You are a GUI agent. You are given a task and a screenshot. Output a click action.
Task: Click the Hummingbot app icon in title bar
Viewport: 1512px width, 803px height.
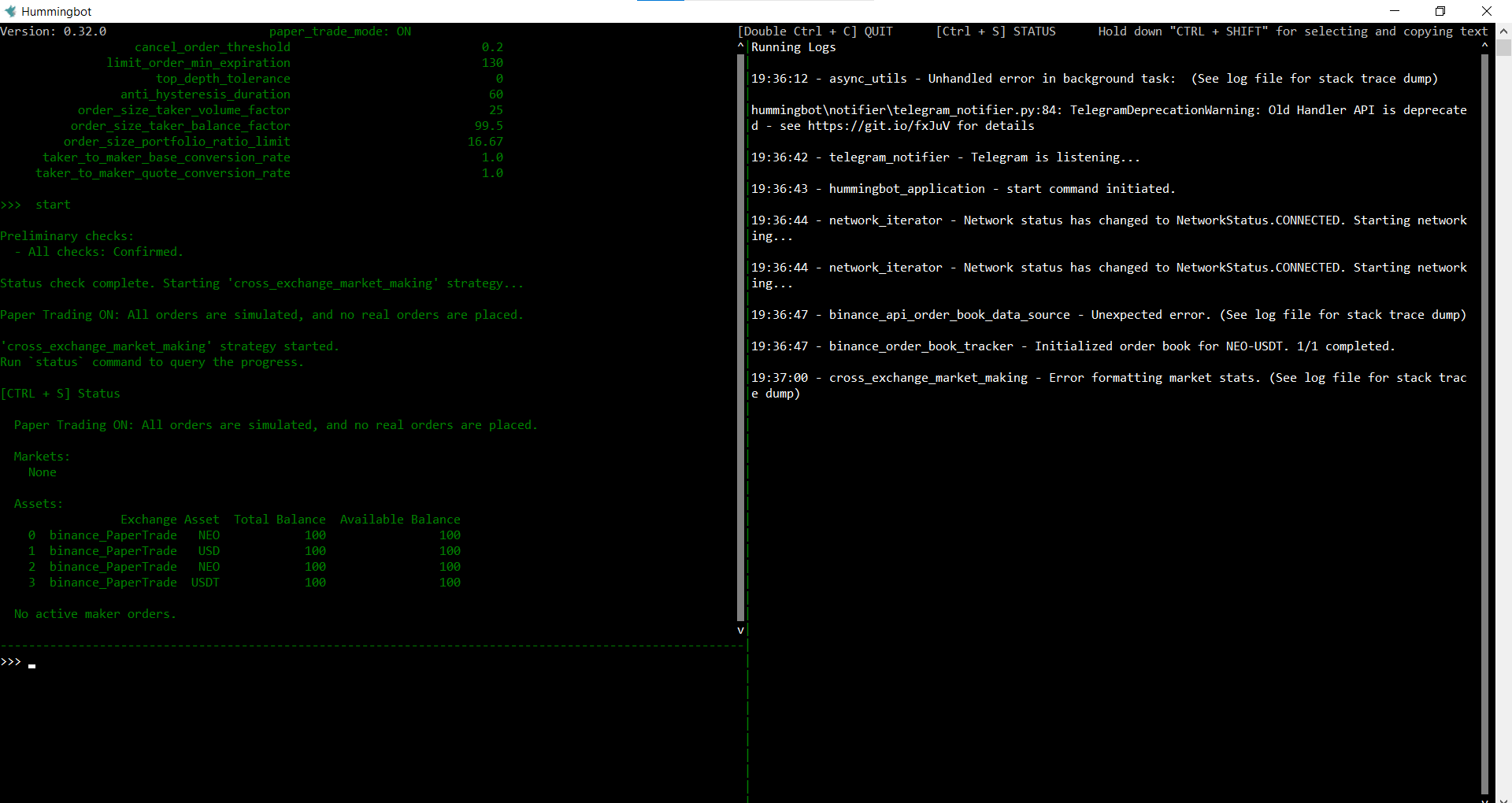pyautogui.click(x=10, y=11)
